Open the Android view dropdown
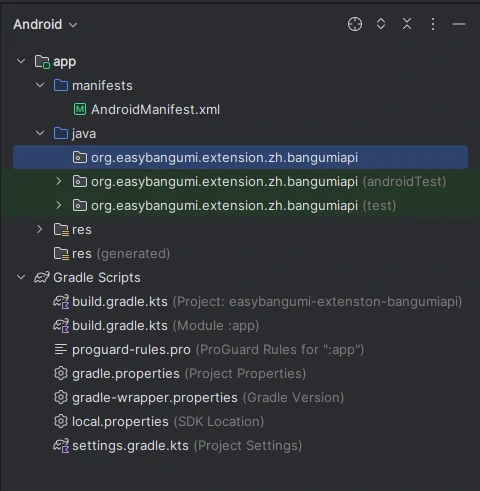Image resolution: width=480 pixels, height=491 pixels. click(45, 24)
